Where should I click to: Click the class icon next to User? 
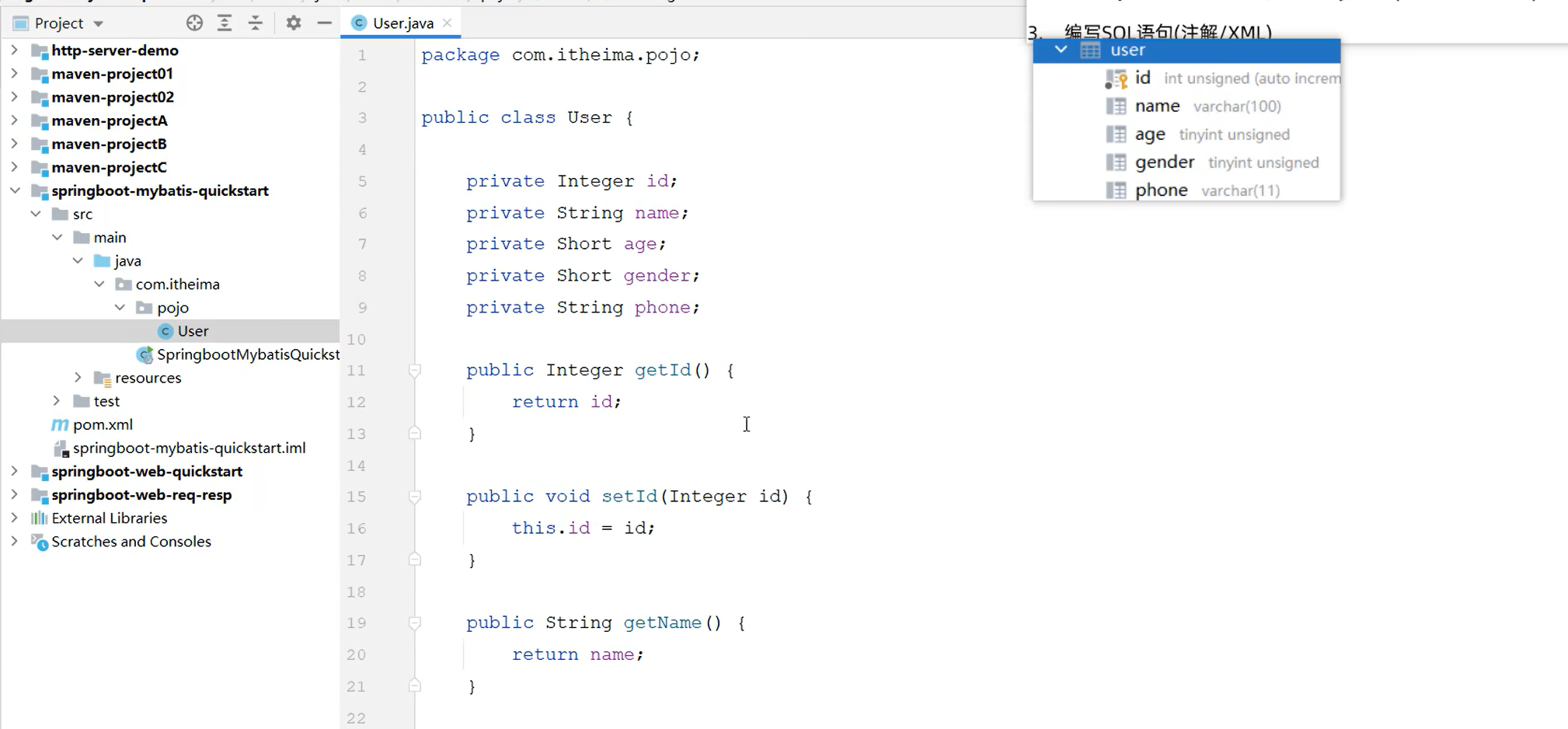(x=166, y=330)
